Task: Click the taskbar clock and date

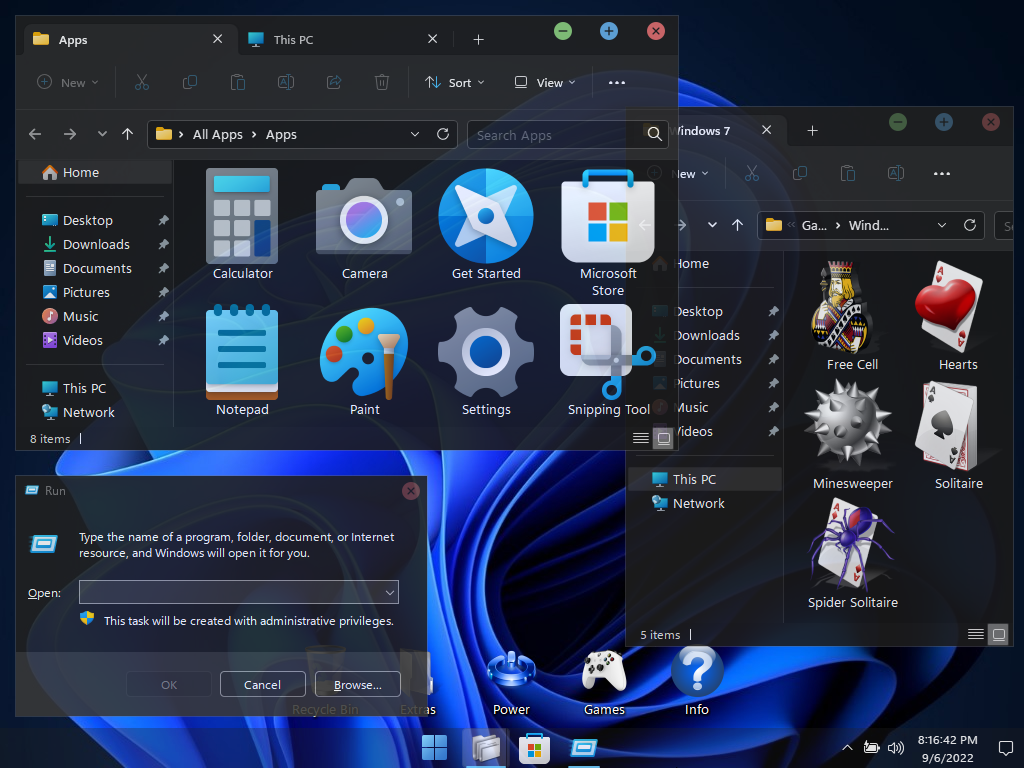Action: (x=948, y=748)
